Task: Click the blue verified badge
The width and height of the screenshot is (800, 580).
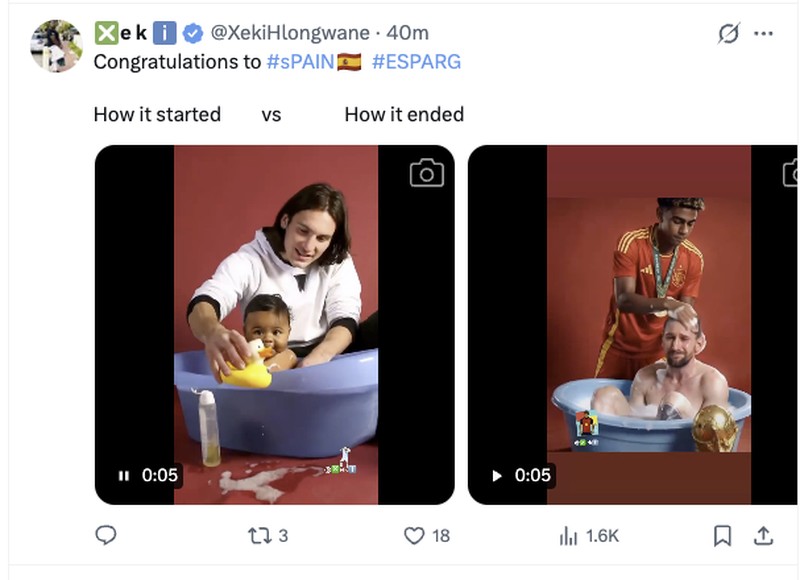Action: click(x=192, y=33)
